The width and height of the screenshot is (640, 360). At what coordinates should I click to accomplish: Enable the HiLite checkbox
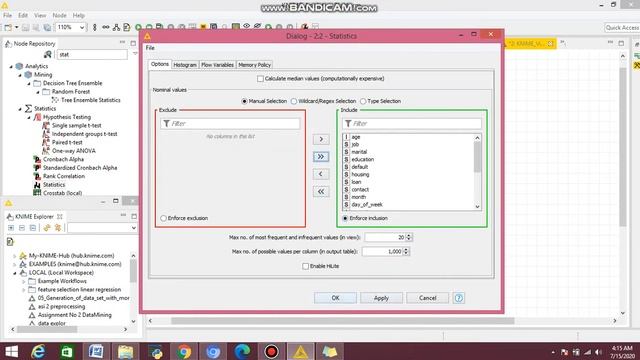coord(305,266)
